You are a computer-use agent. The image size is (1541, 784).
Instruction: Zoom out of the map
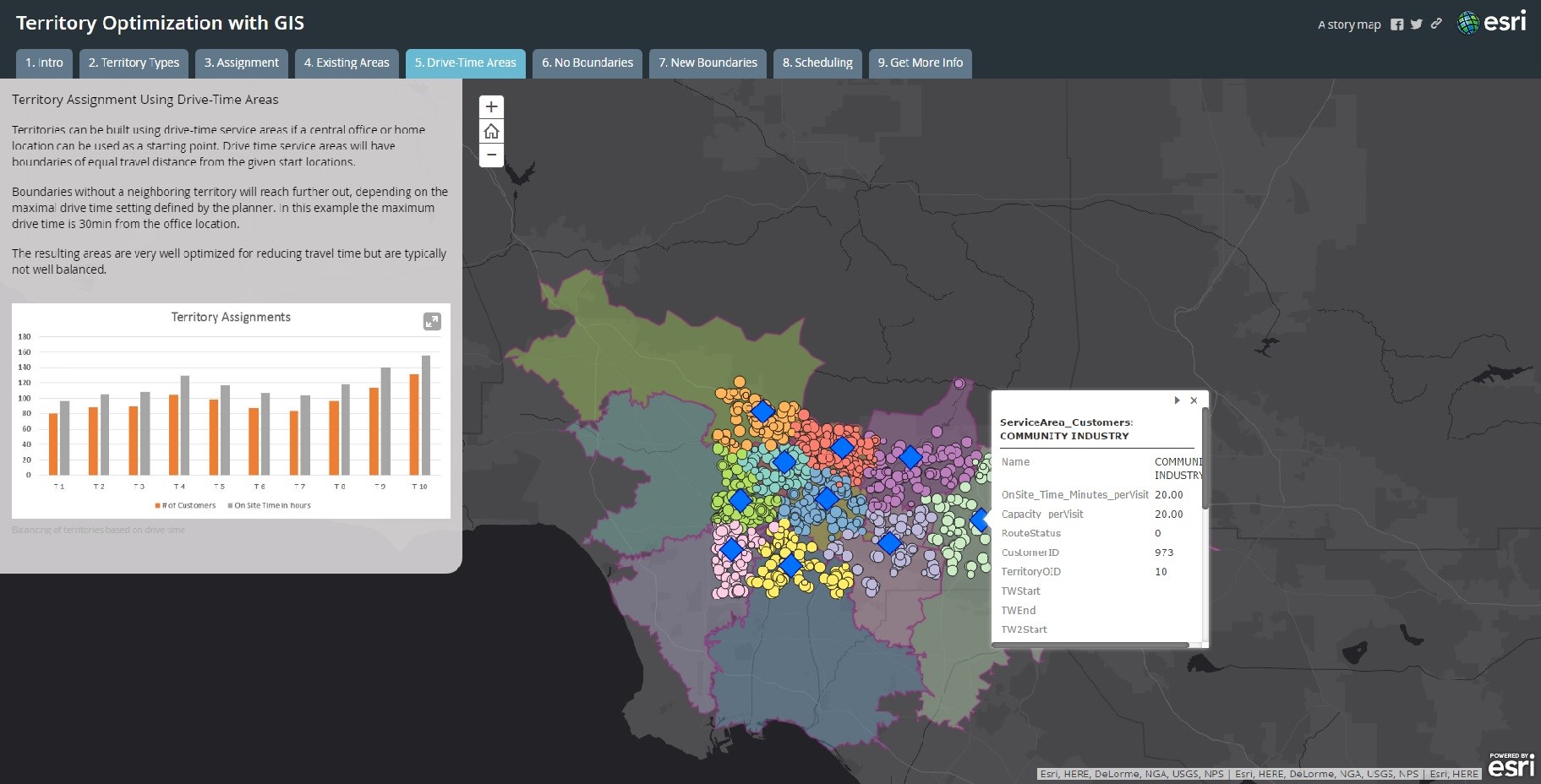pos(491,155)
